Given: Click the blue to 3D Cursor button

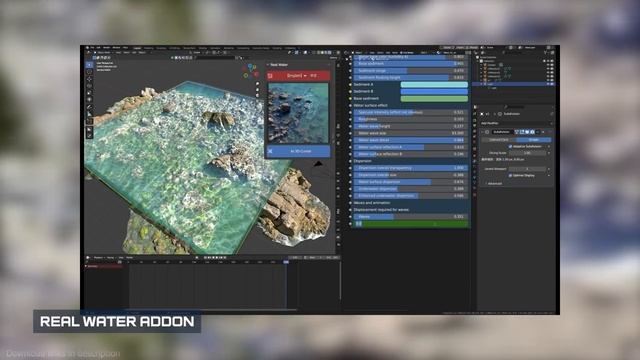Looking at the screenshot, I should coord(298,151).
